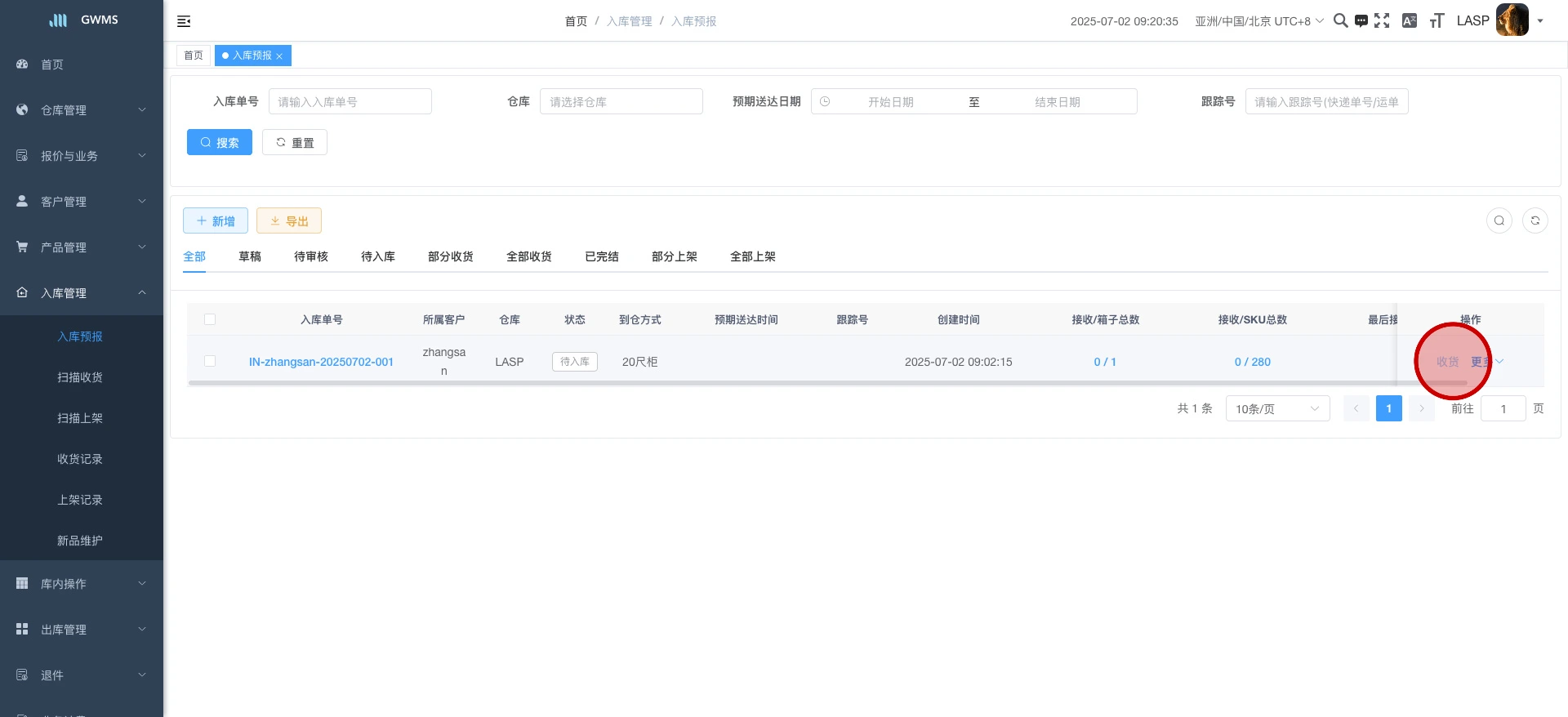Expand the 仓库管理 sidebar menu
This screenshot has height=717, width=1568.
[82, 110]
